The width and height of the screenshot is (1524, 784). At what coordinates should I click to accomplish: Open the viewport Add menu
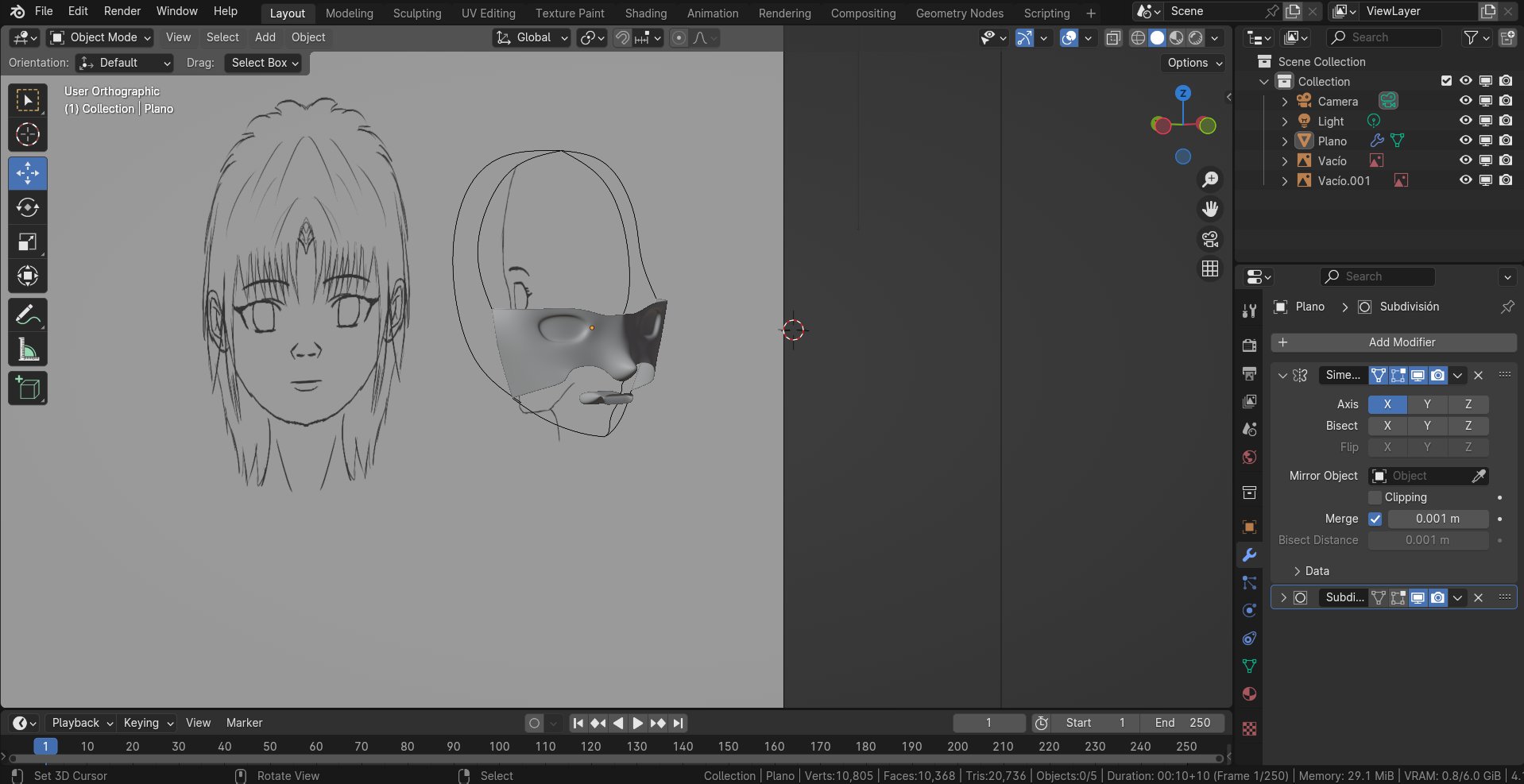coord(265,37)
